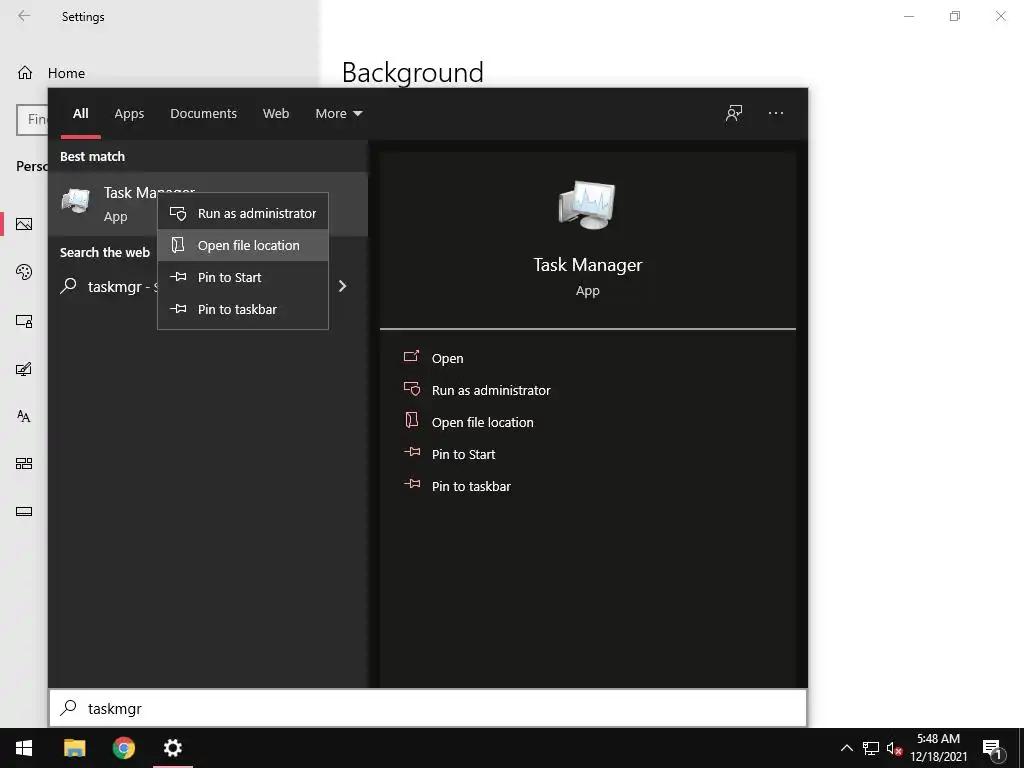Screen dimensions: 1024x768
Task: Open Start icon in Settings sidebar
Action: tap(24, 464)
